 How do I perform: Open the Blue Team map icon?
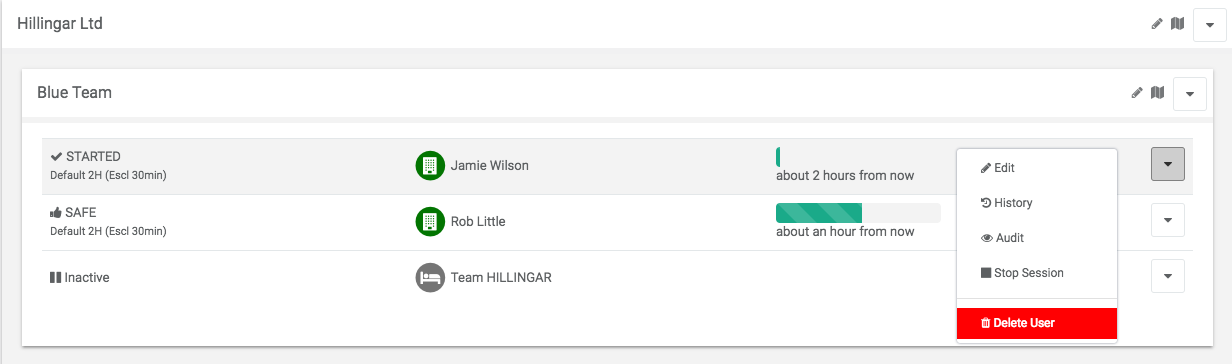(1158, 92)
